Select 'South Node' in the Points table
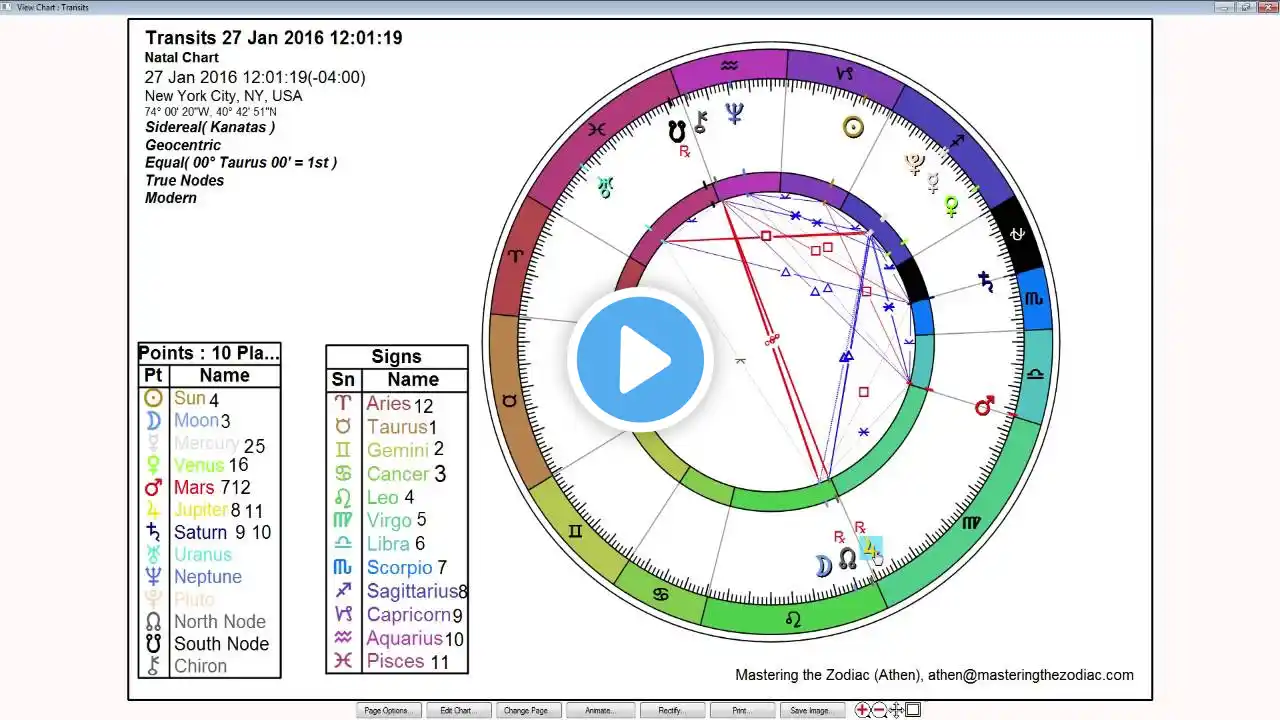 pyautogui.click(x=221, y=644)
